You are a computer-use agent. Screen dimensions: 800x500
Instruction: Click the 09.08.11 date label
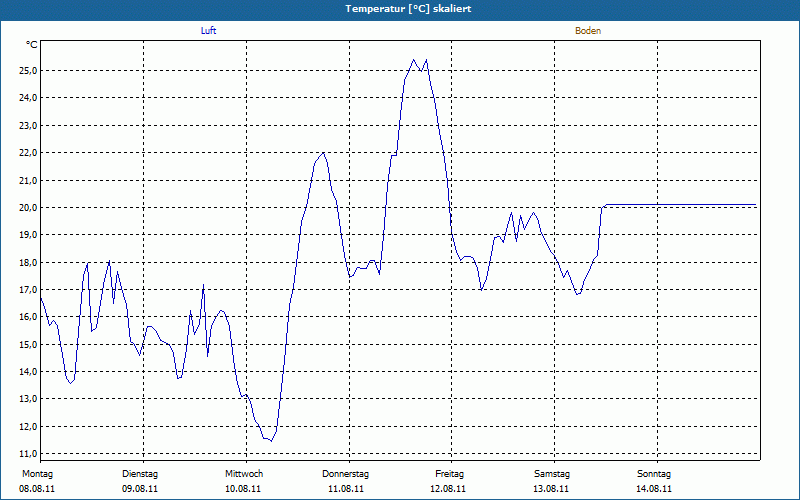pyautogui.click(x=140, y=489)
